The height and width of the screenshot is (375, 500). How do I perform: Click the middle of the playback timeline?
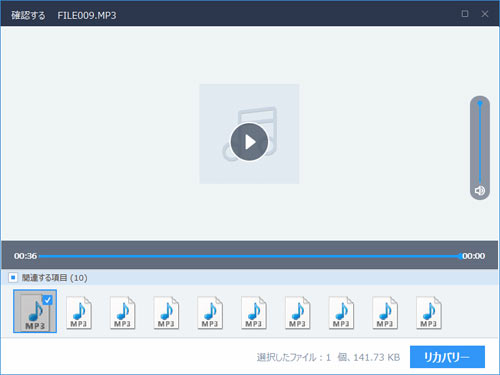point(249,256)
